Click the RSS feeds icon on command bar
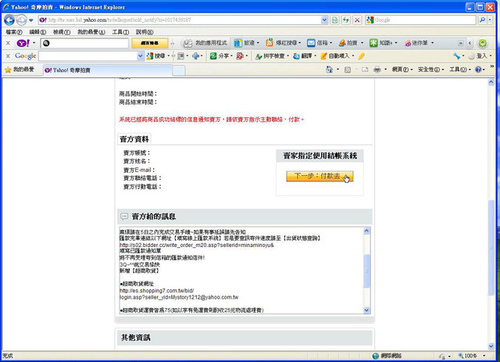The height and width of the screenshot is (362, 500). [347, 70]
